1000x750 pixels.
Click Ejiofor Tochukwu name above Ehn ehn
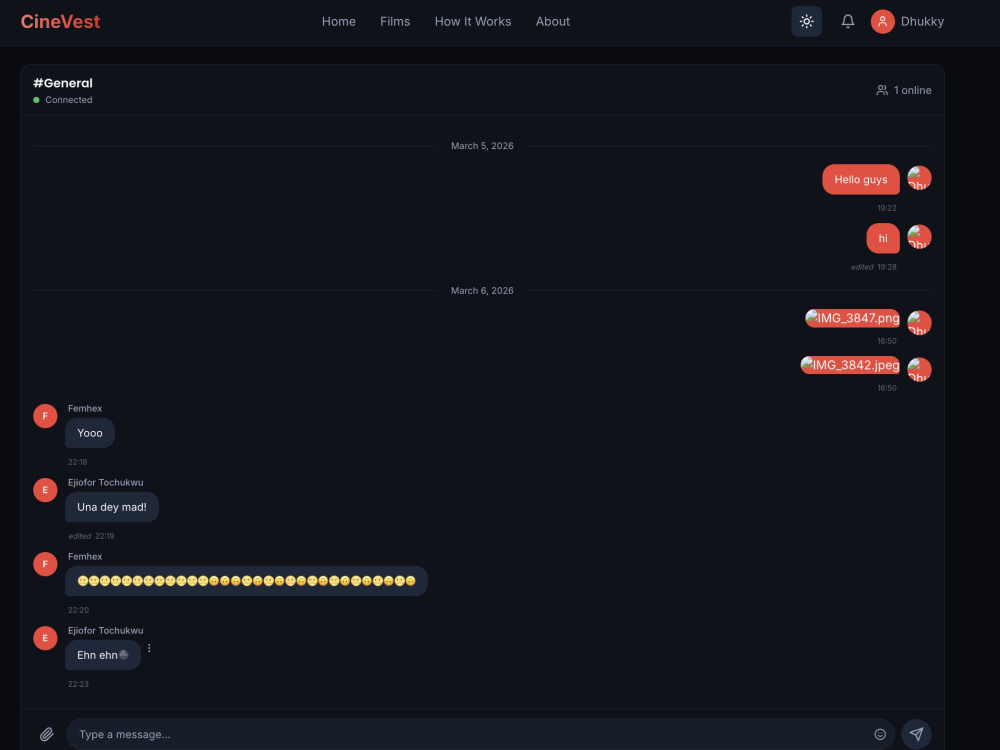pyautogui.click(x=106, y=631)
